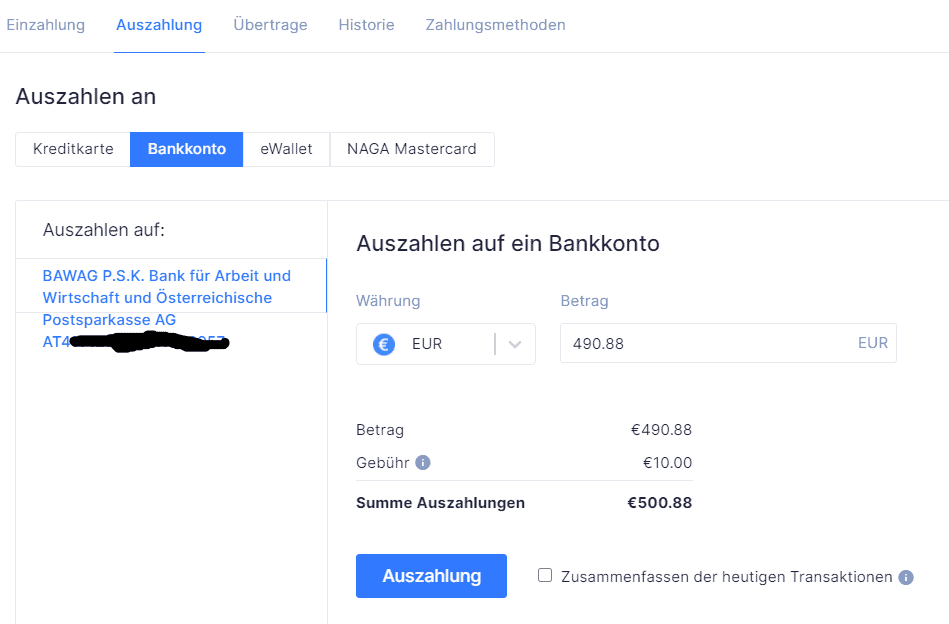Select Kreditkarte as withdrawal method
The width and height of the screenshot is (949, 624).
coord(73,149)
